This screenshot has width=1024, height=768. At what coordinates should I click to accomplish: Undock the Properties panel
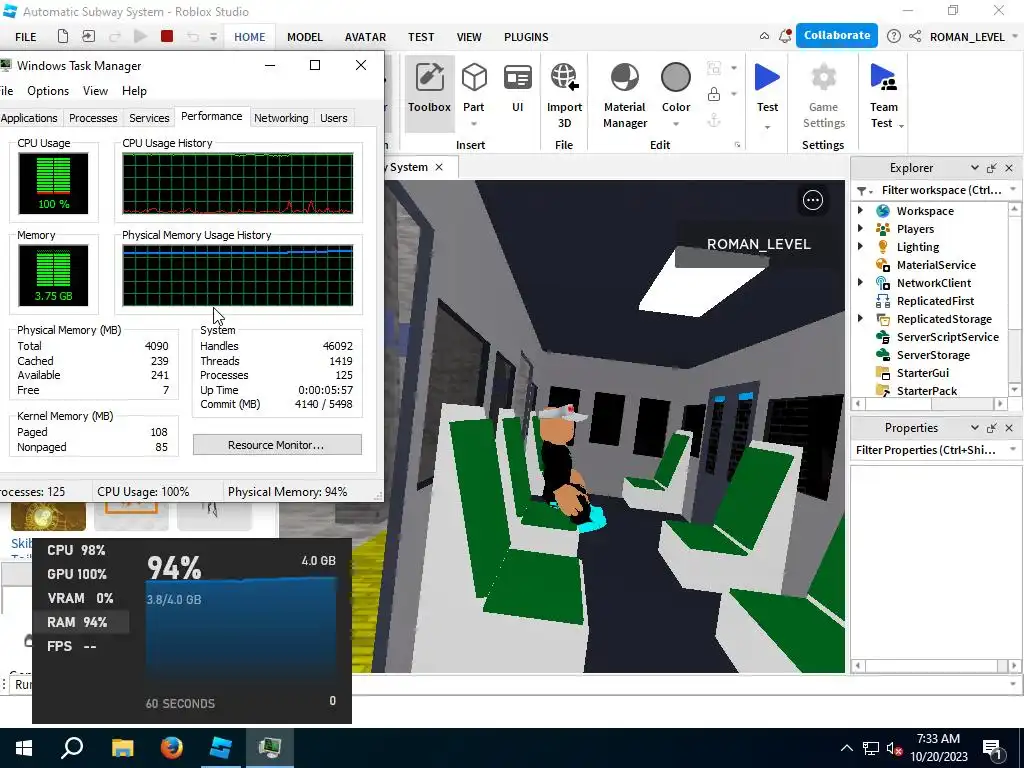click(x=991, y=428)
